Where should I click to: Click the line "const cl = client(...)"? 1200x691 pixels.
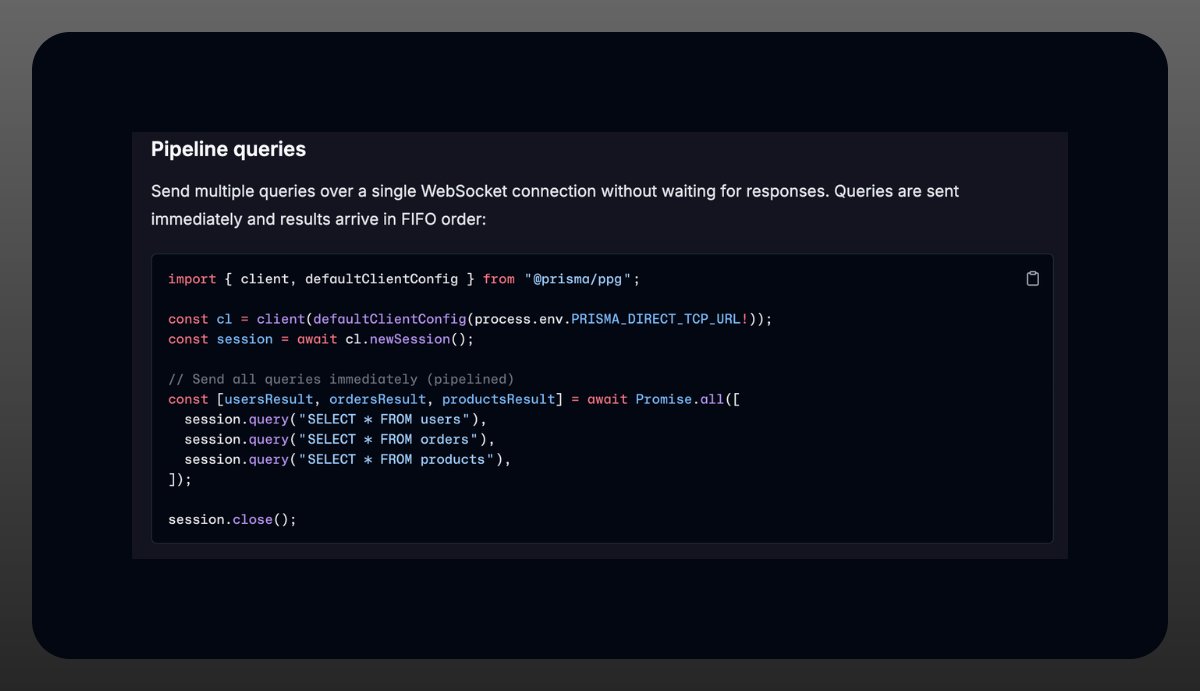tap(470, 319)
